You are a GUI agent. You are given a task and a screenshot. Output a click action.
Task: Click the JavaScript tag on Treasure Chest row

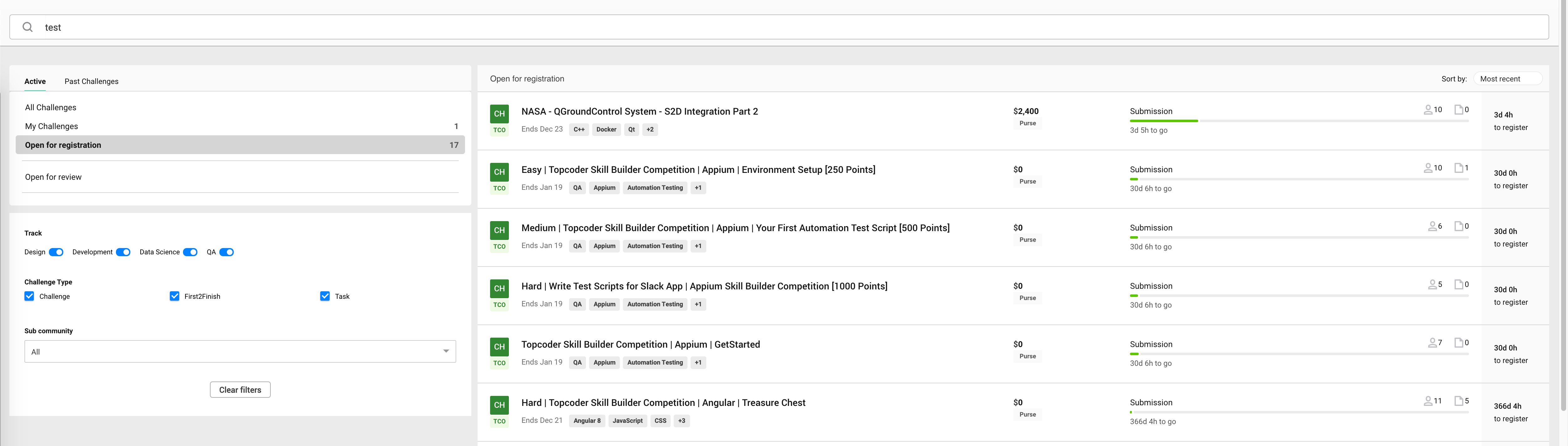tap(628, 421)
